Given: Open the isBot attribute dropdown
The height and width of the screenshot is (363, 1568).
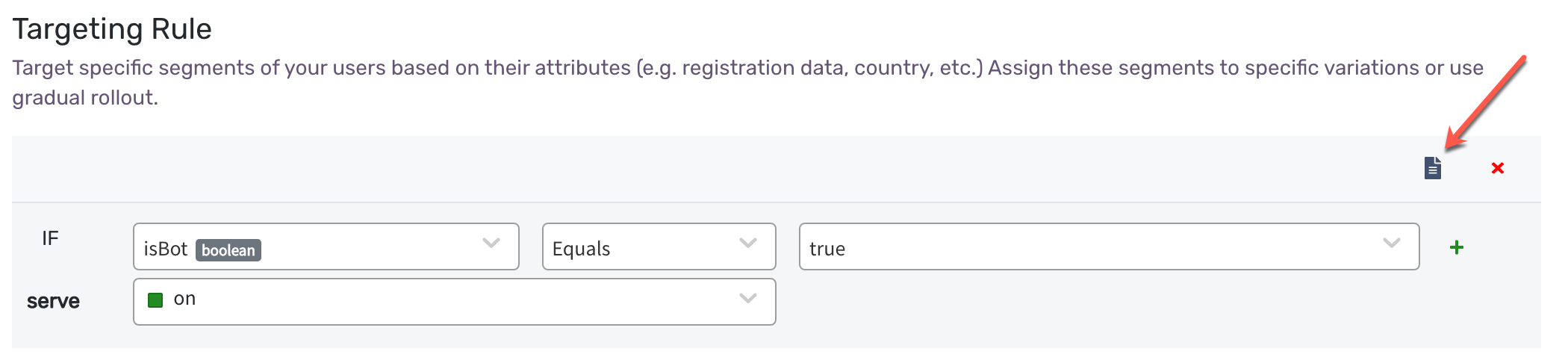Looking at the screenshot, I should pyautogui.click(x=326, y=246).
